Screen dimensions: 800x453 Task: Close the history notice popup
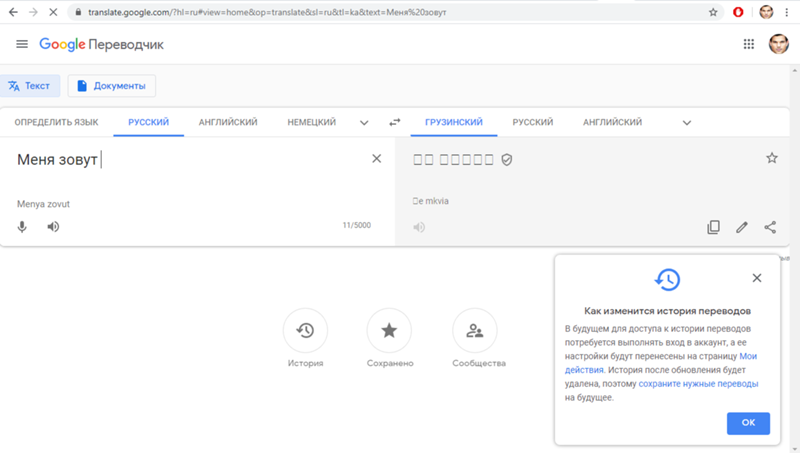pos(757,278)
